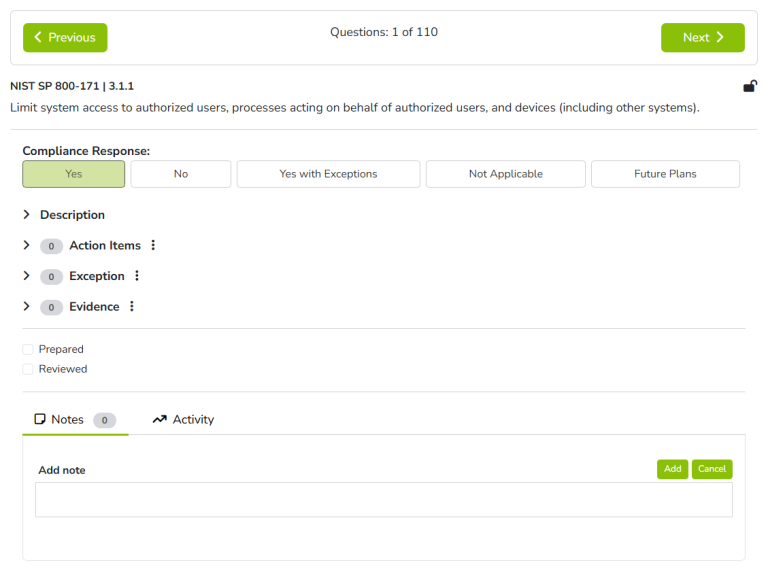Open the Evidence three-dot menu
Viewport: 768px width, 571px height.
tap(132, 307)
